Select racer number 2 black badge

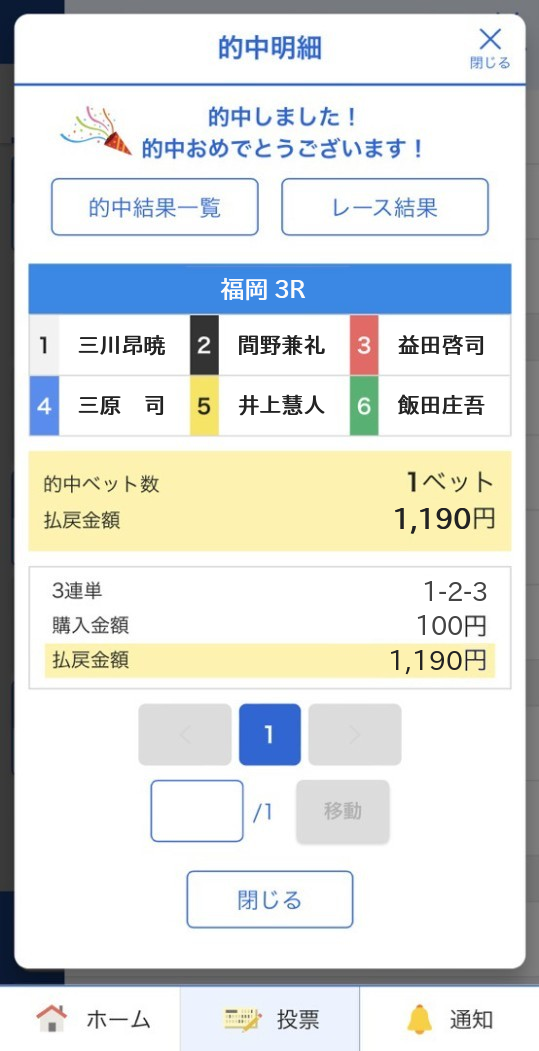pos(204,346)
